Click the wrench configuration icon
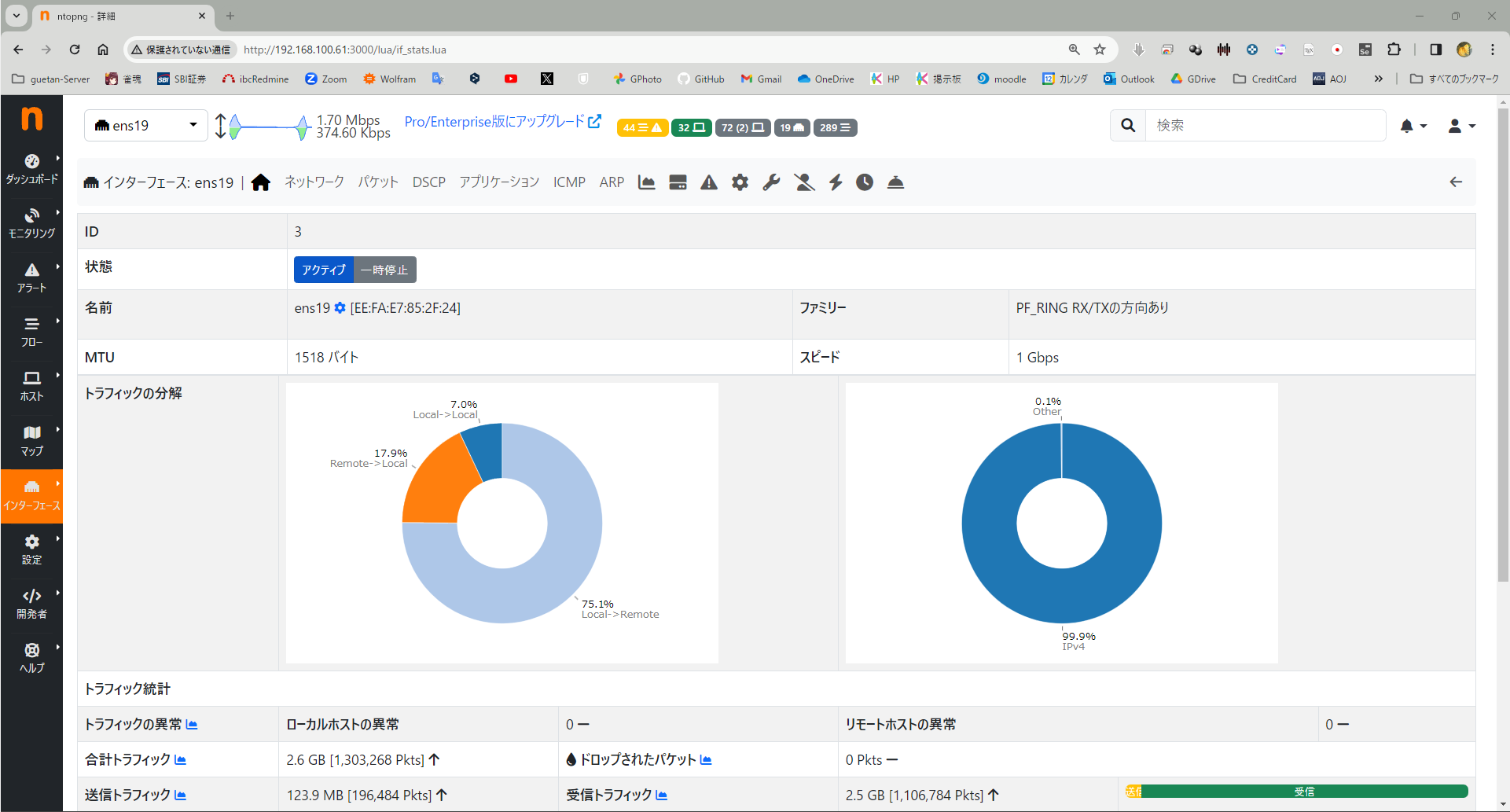Image resolution: width=1510 pixels, height=812 pixels. pyautogui.click(x=771, y=182)
